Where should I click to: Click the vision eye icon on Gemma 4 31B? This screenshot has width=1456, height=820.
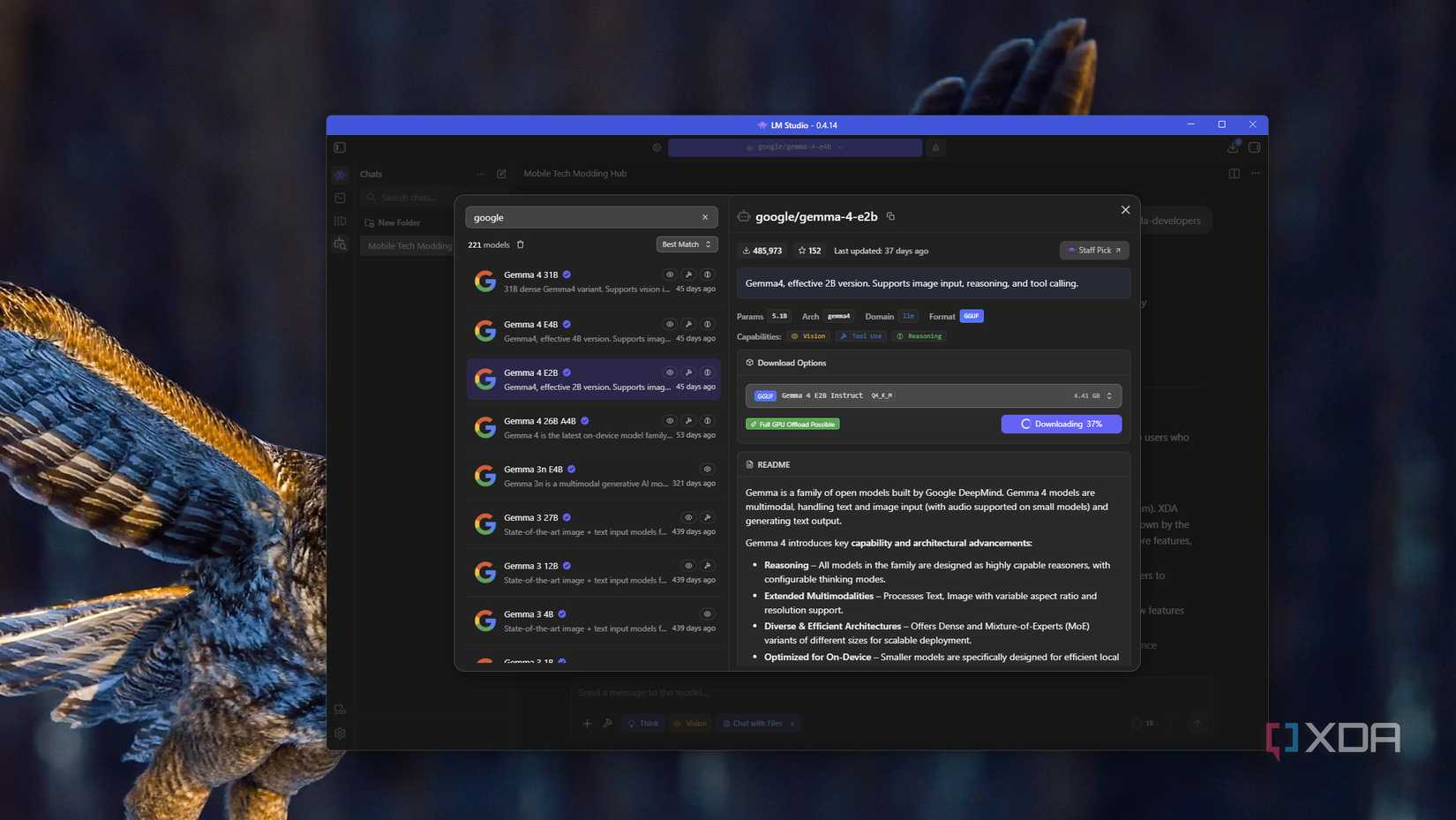pos(670,275)
